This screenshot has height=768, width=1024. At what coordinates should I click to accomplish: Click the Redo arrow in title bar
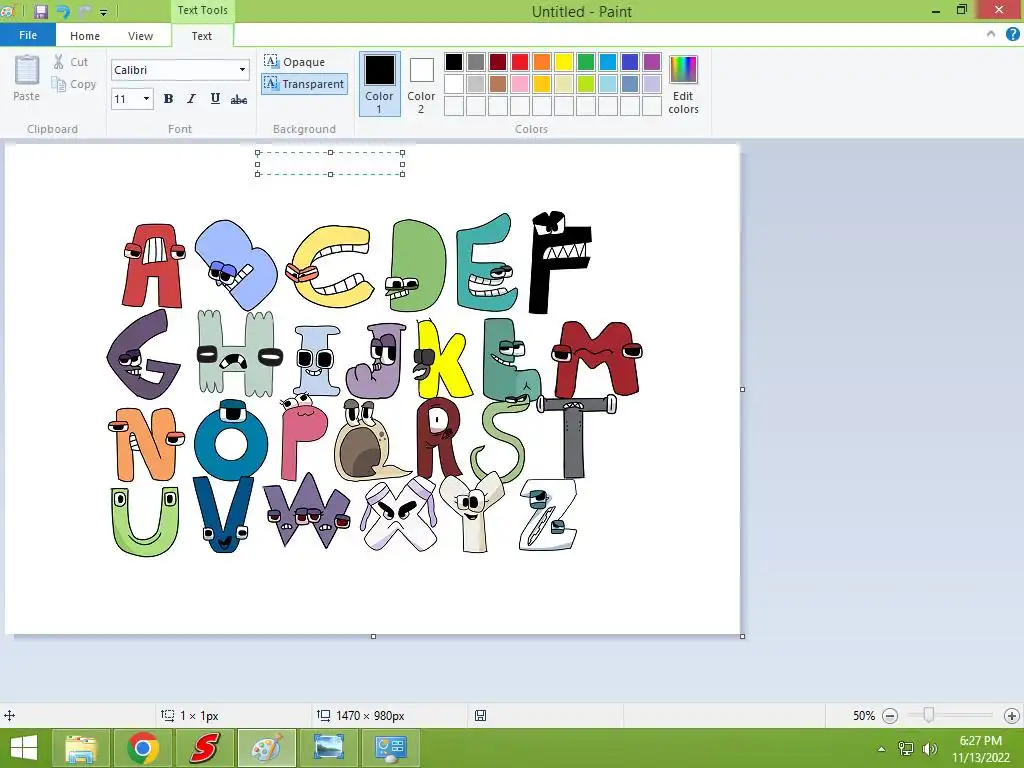coord(84,11)
